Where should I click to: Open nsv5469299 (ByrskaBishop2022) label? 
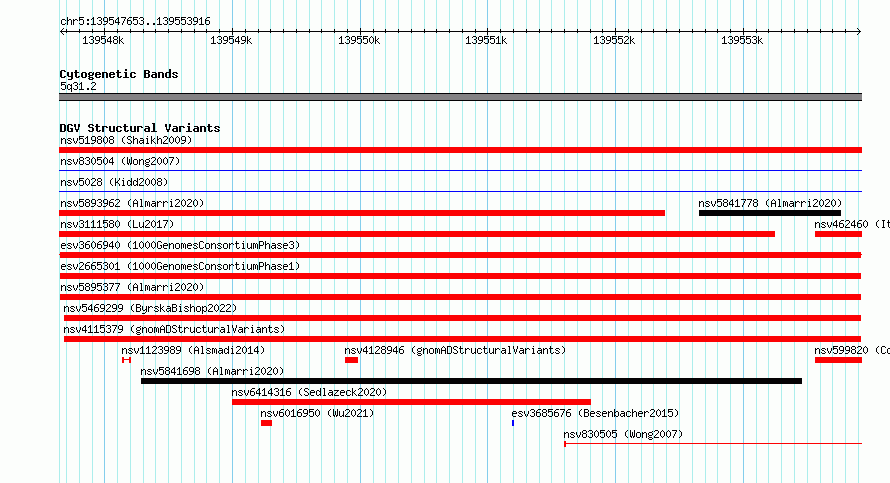click(150, 308)
